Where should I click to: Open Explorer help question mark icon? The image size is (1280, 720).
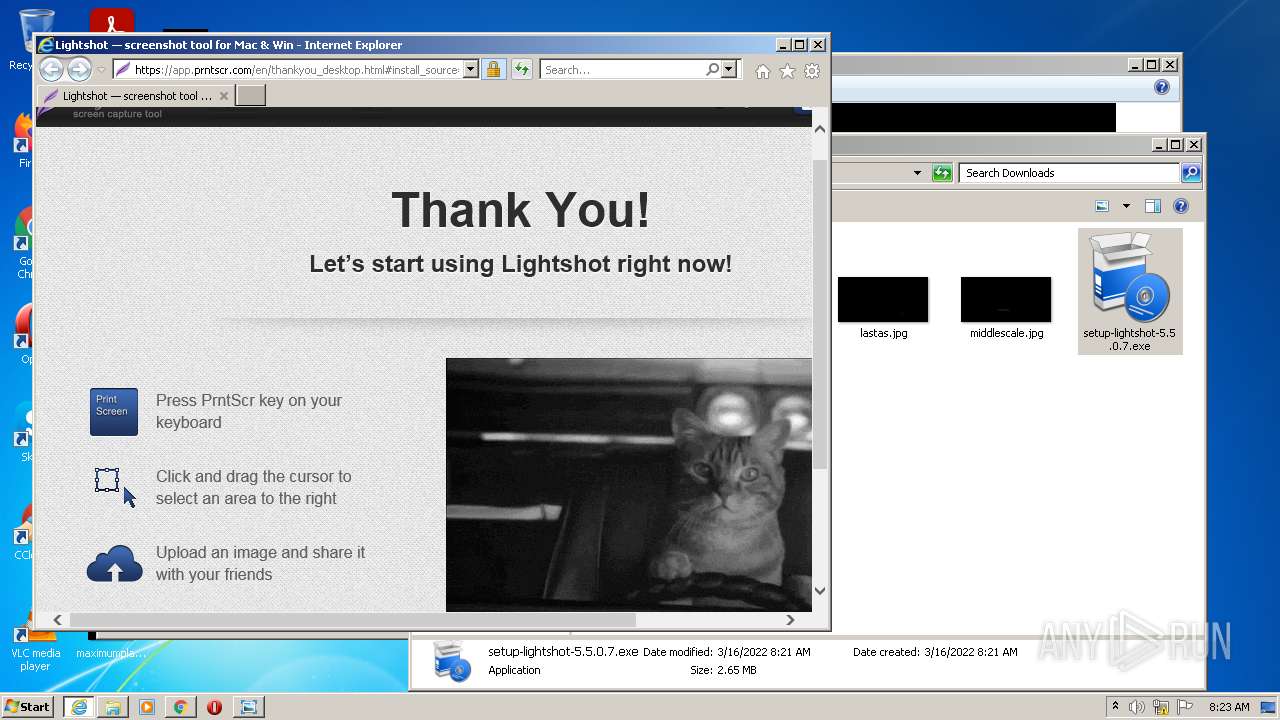coord(1180,206)
